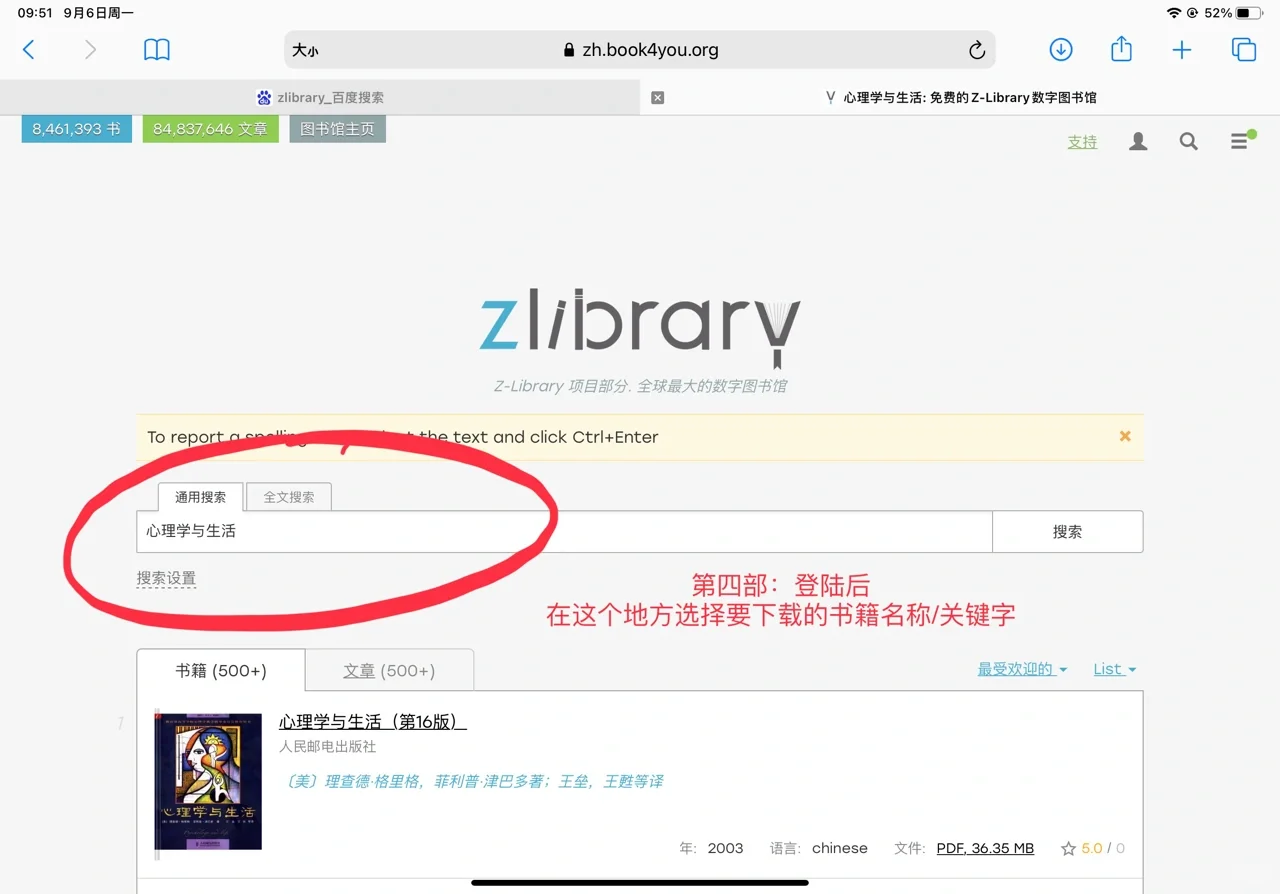Close the current Z-Library tab
Image resolution: width=1280 pixels, height=894 pixels.
[x=657, y=98]
